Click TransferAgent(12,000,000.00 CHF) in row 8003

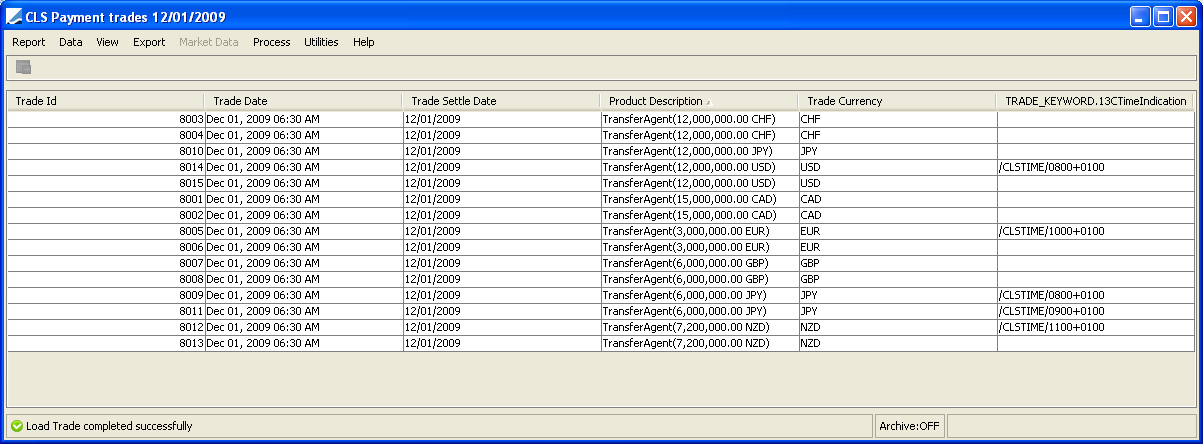tap(699, 119)
